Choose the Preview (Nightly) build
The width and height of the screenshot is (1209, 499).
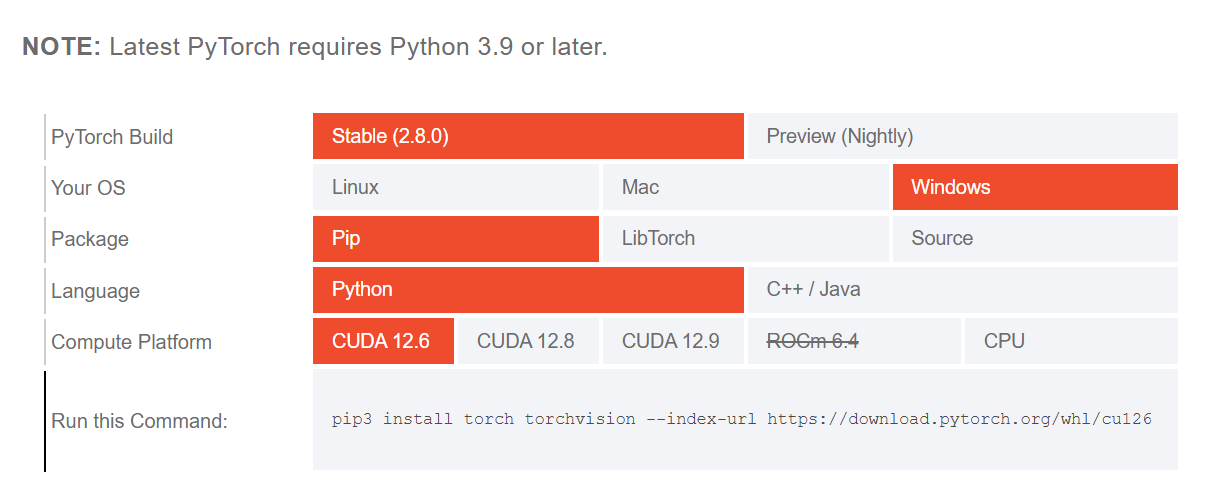tap(963, 136)
